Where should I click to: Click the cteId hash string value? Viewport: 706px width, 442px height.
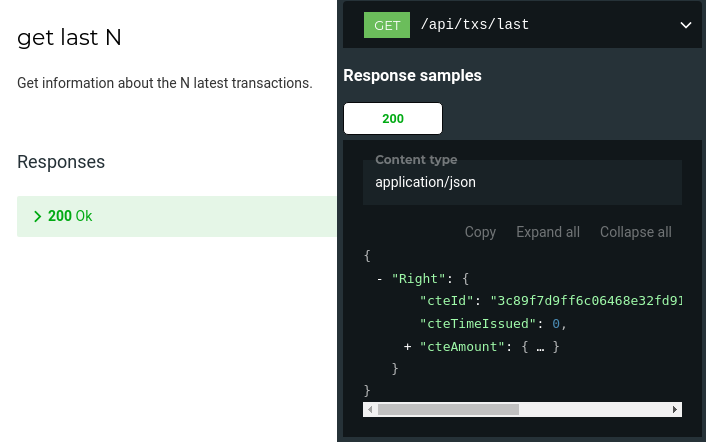[x=586, y=301]
